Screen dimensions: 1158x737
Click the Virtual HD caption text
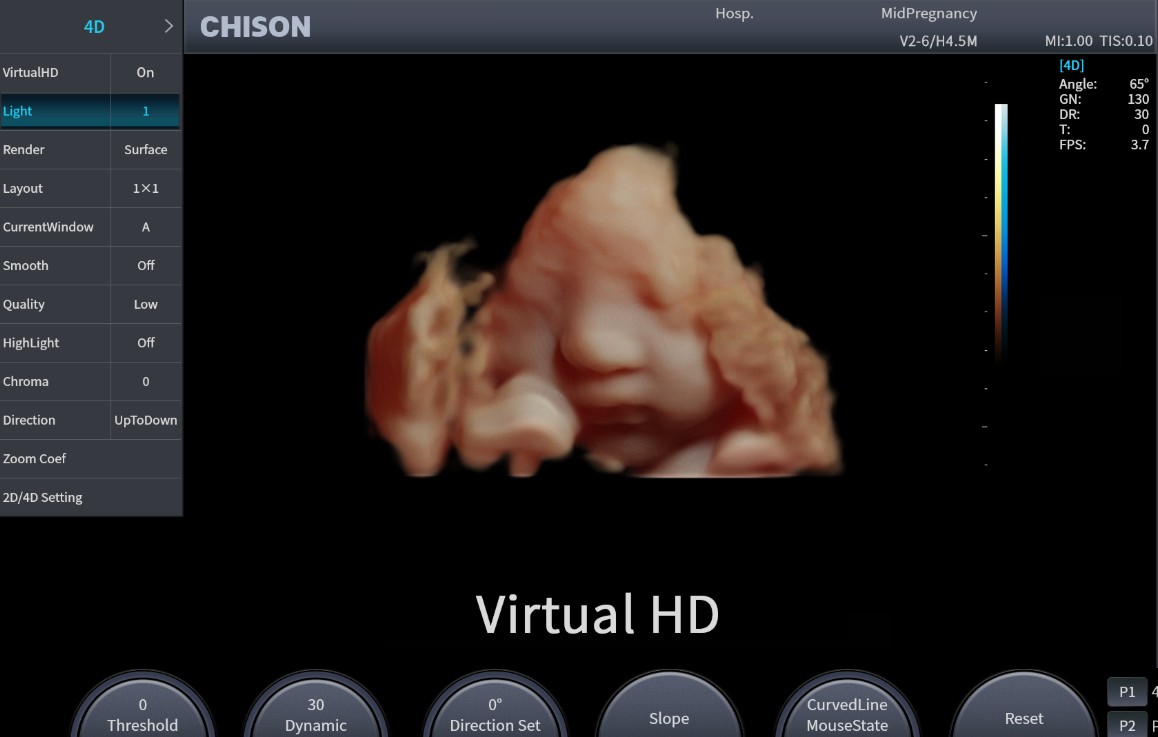tap(597, 614)
